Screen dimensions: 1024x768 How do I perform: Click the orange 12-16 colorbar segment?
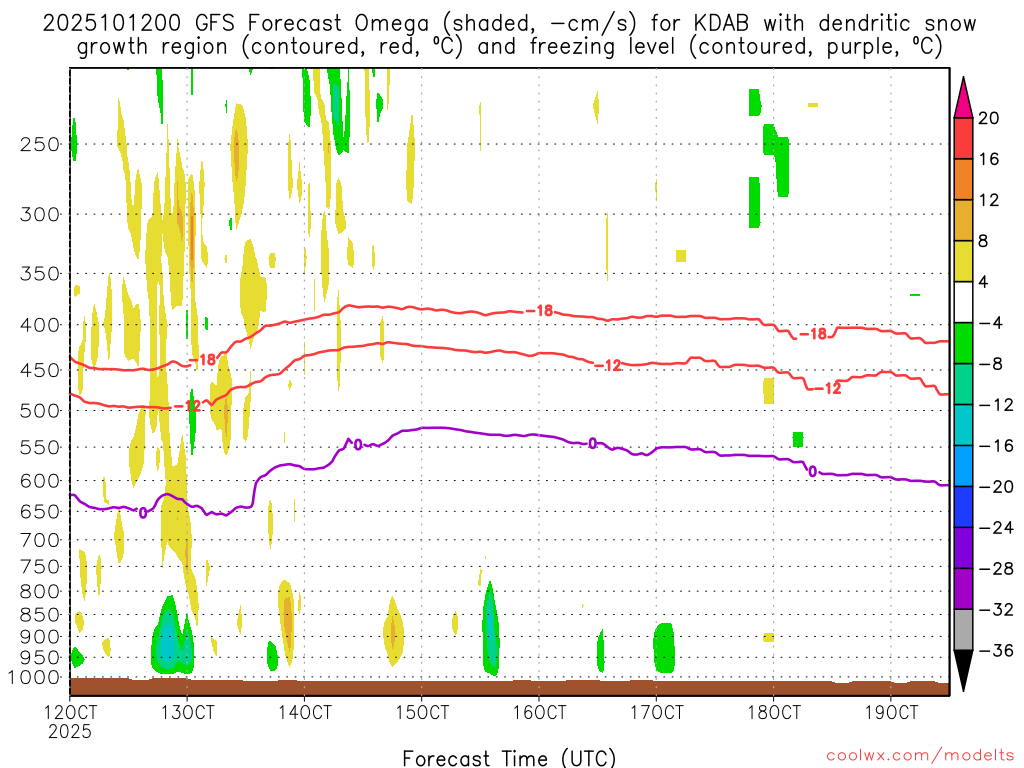pos(963,179)
